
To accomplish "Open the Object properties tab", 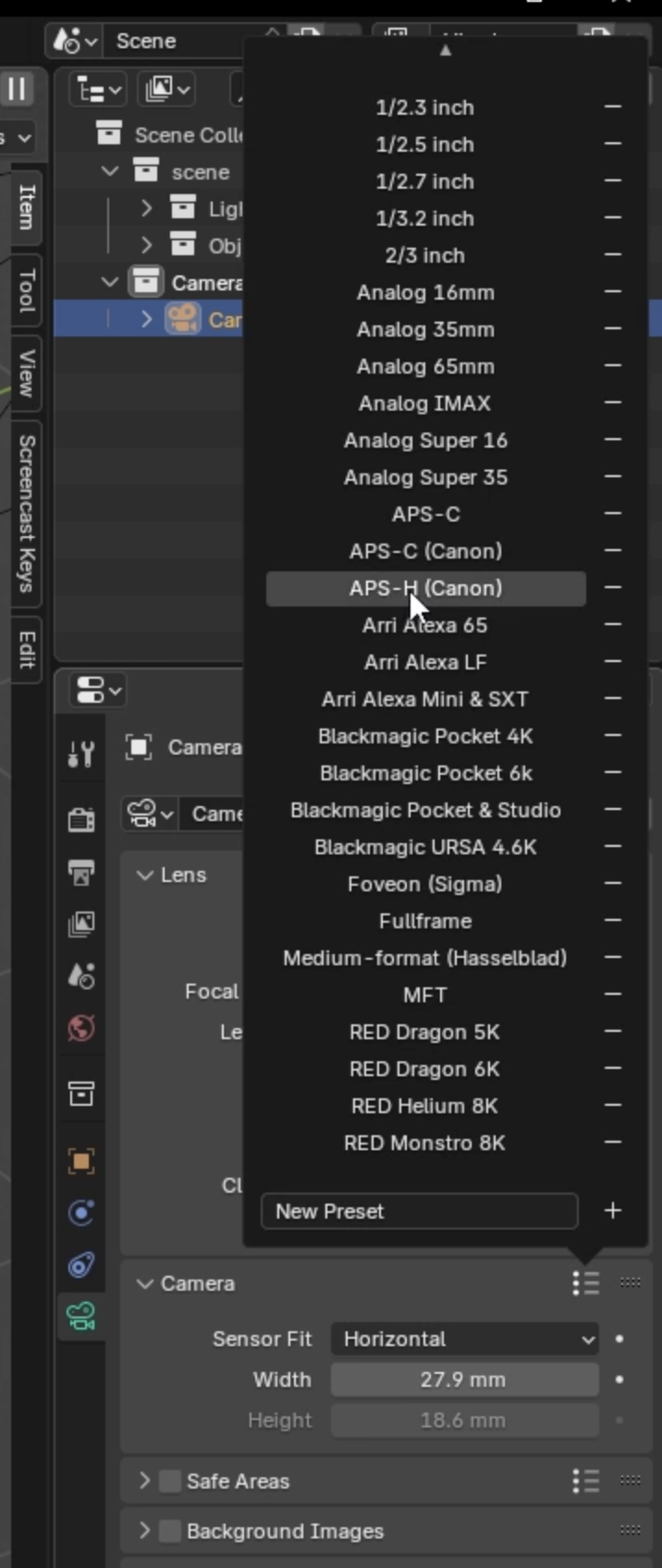I will click(81, 1161).
